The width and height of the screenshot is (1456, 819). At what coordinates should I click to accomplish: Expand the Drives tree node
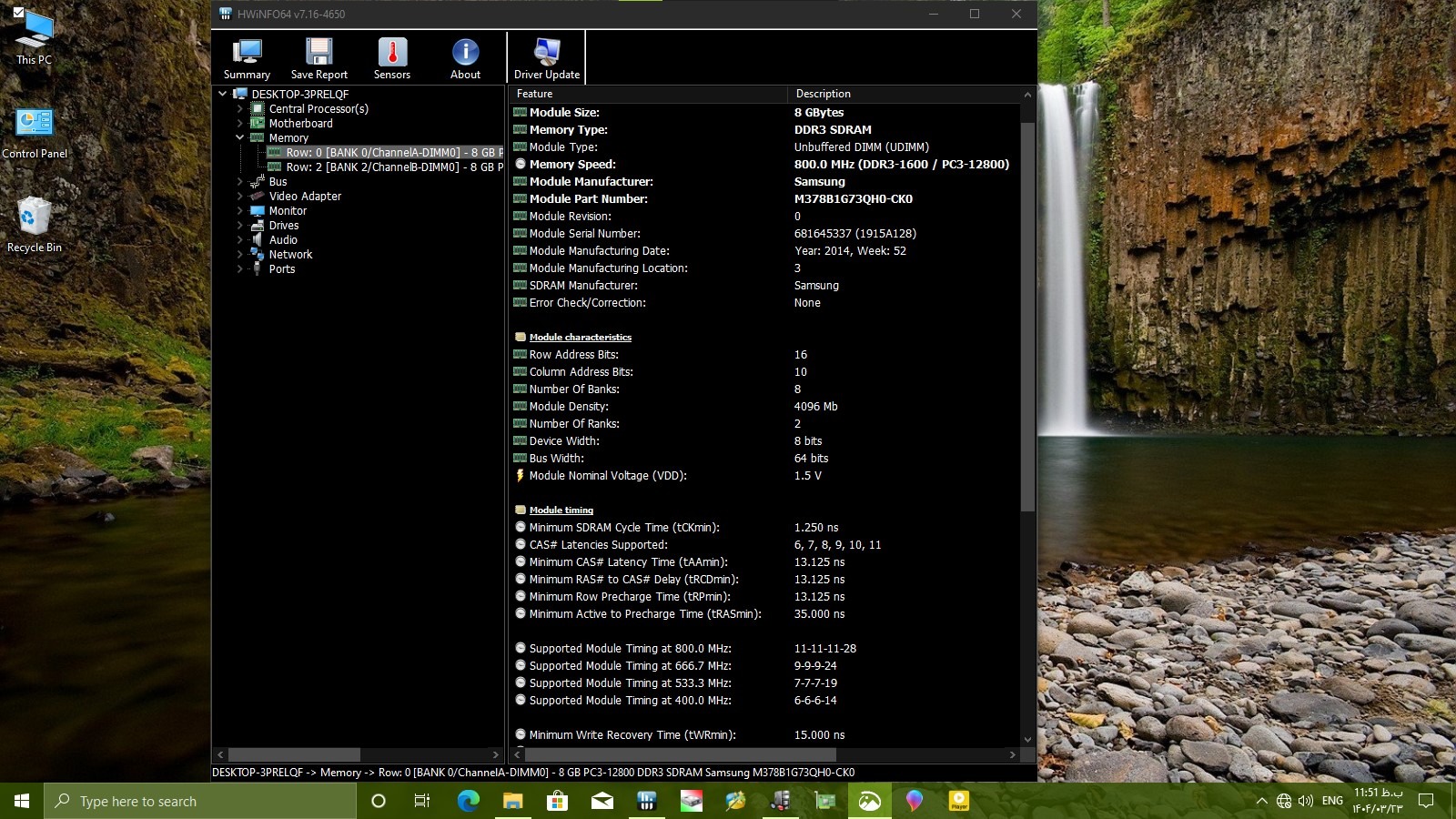pos(240,226)
